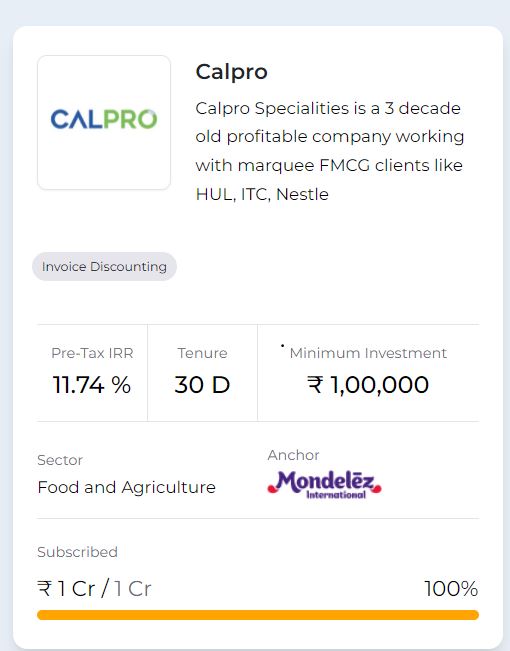The image size is (510, 651).
Task: Click the Food and Agriculture sector text
Action: coord(127,487)
